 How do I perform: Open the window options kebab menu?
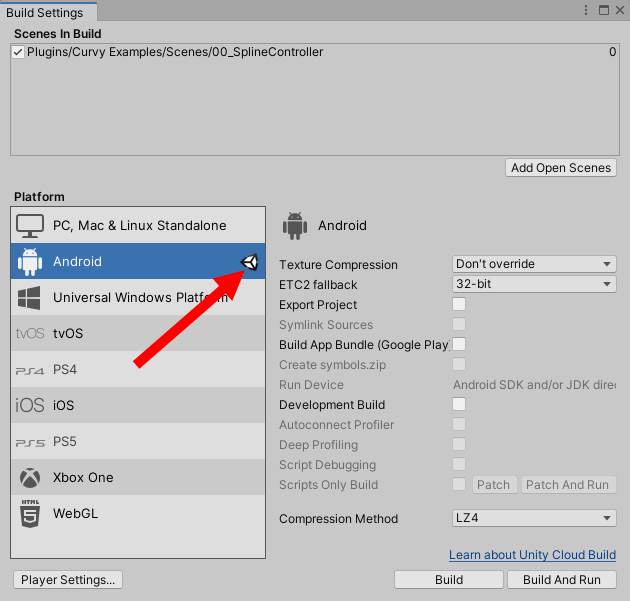(586, 10)
